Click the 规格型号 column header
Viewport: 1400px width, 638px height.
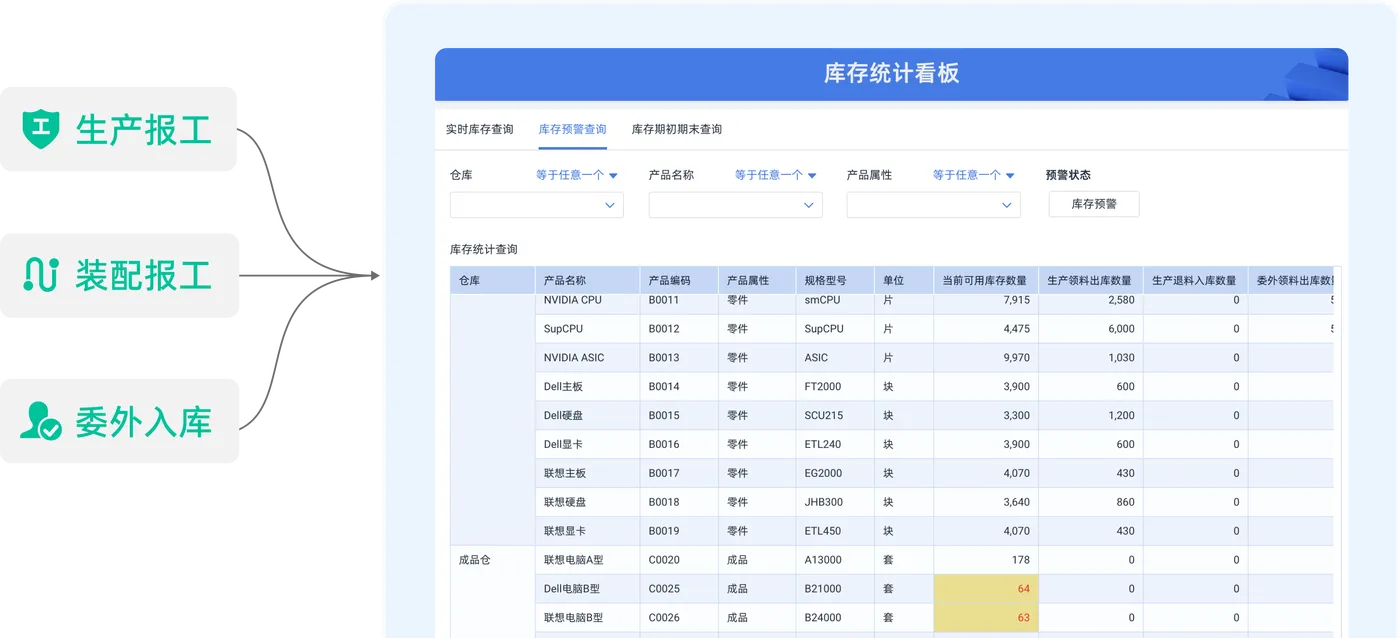[x=835, y=280]
